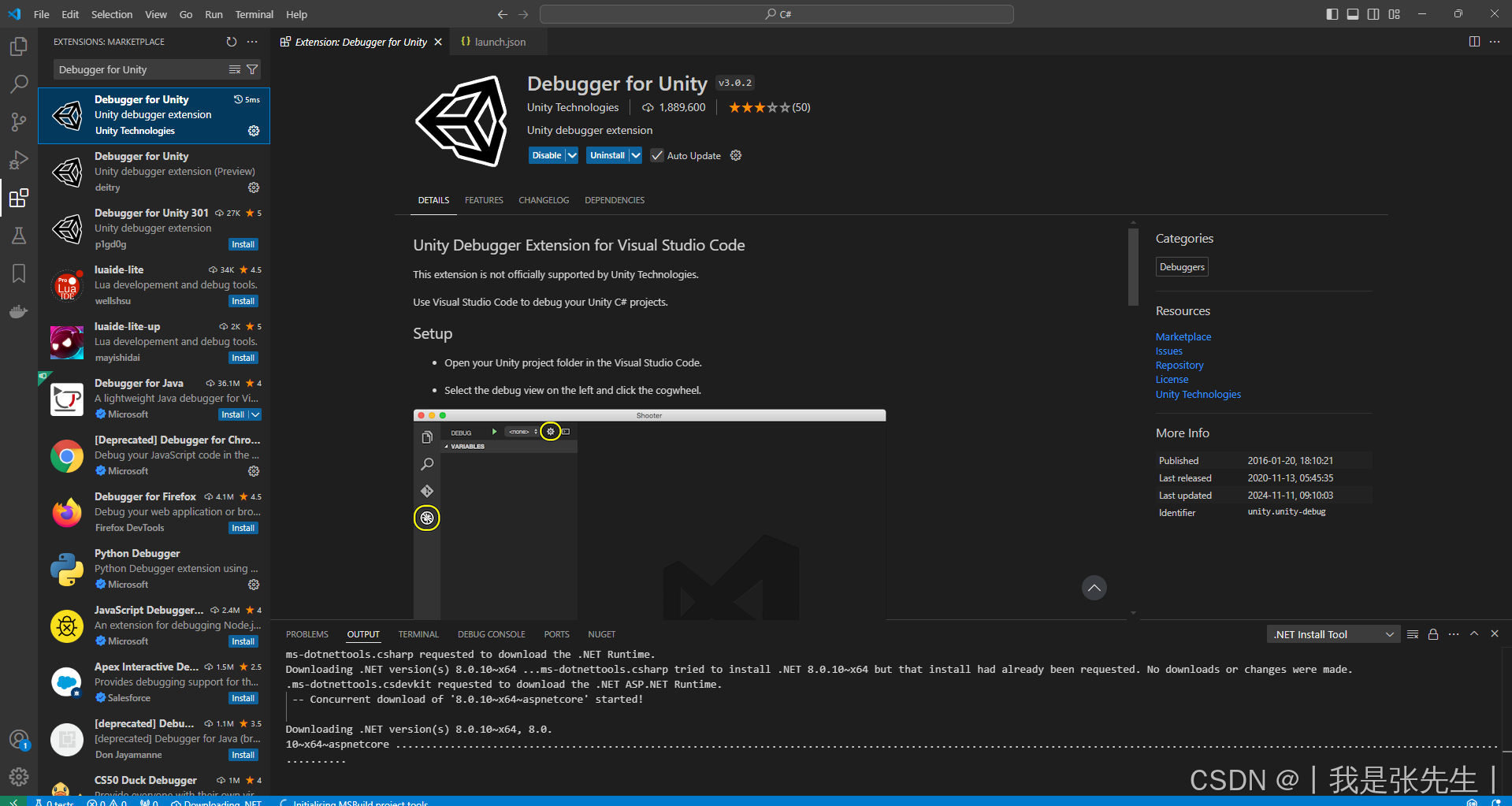Clear the output panel
1512x806 pixels.
click(x=1413, y=634)
